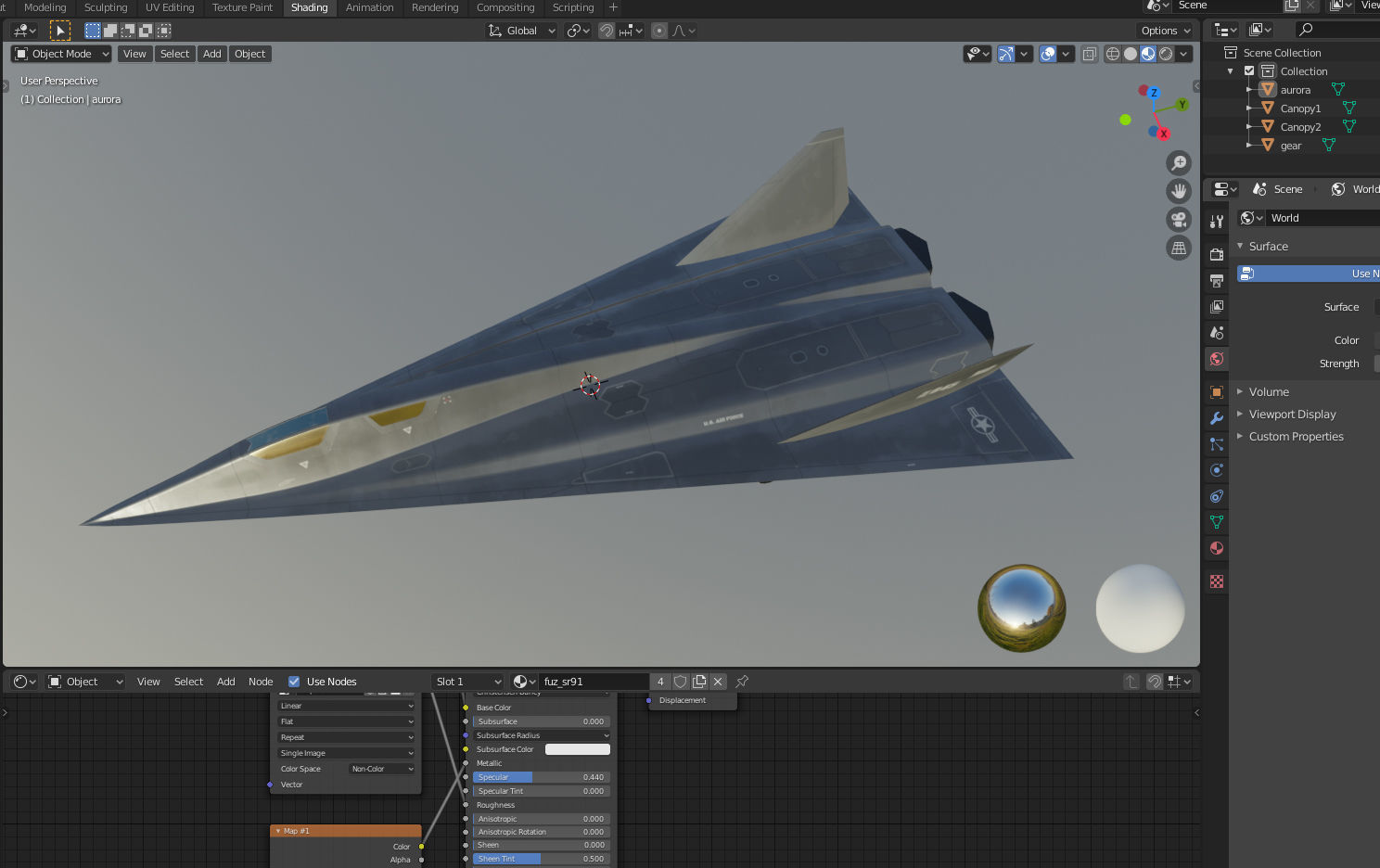Adjust the Specular 0.440 slider
This screenshot has width=1380, height=868.
542,777
